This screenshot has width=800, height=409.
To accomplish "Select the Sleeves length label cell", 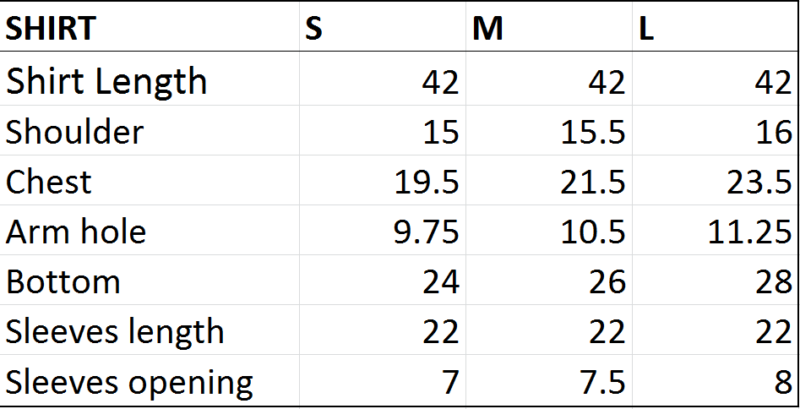I will click(x=149, y=330).
